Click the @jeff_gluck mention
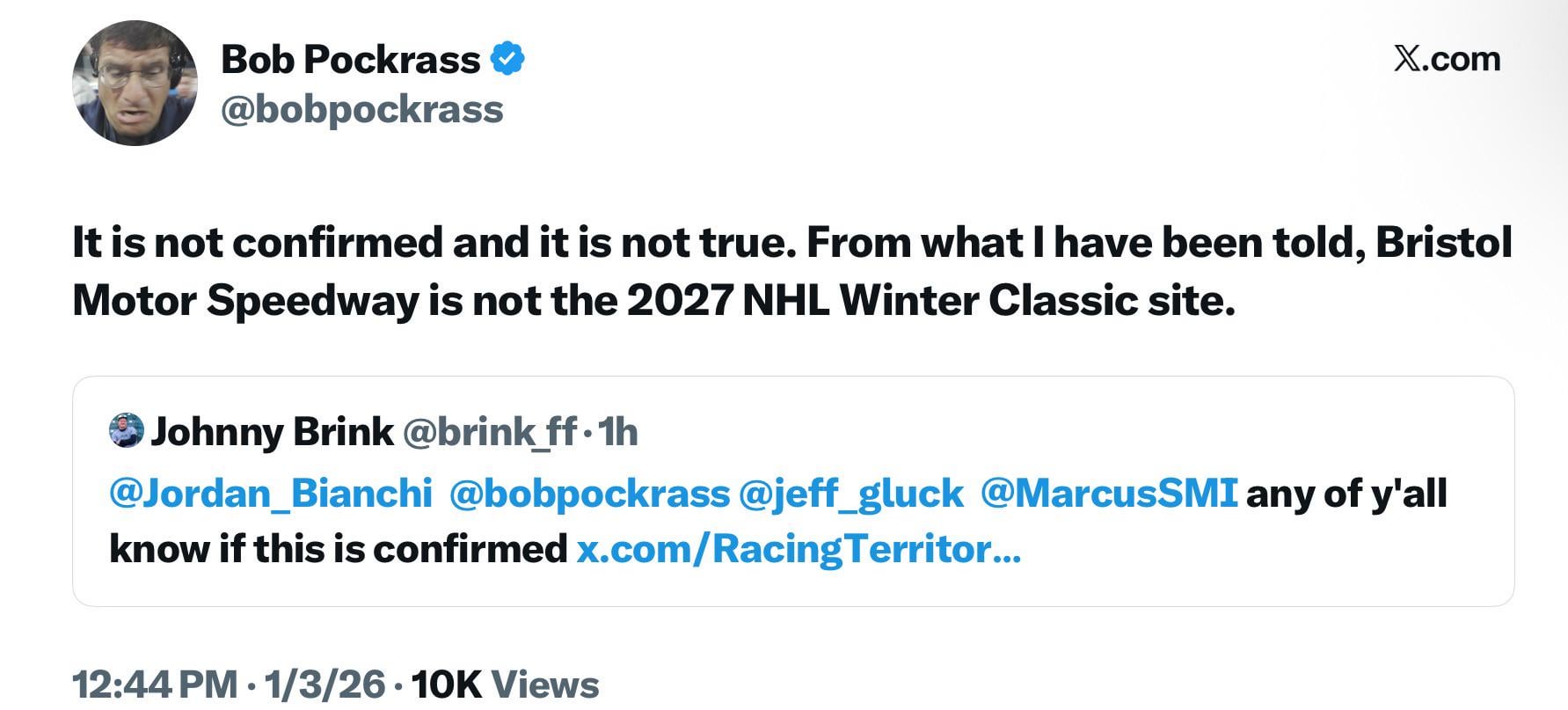Image resolution: width=1568 pixels, height=710 pixels. pos(850,494)
